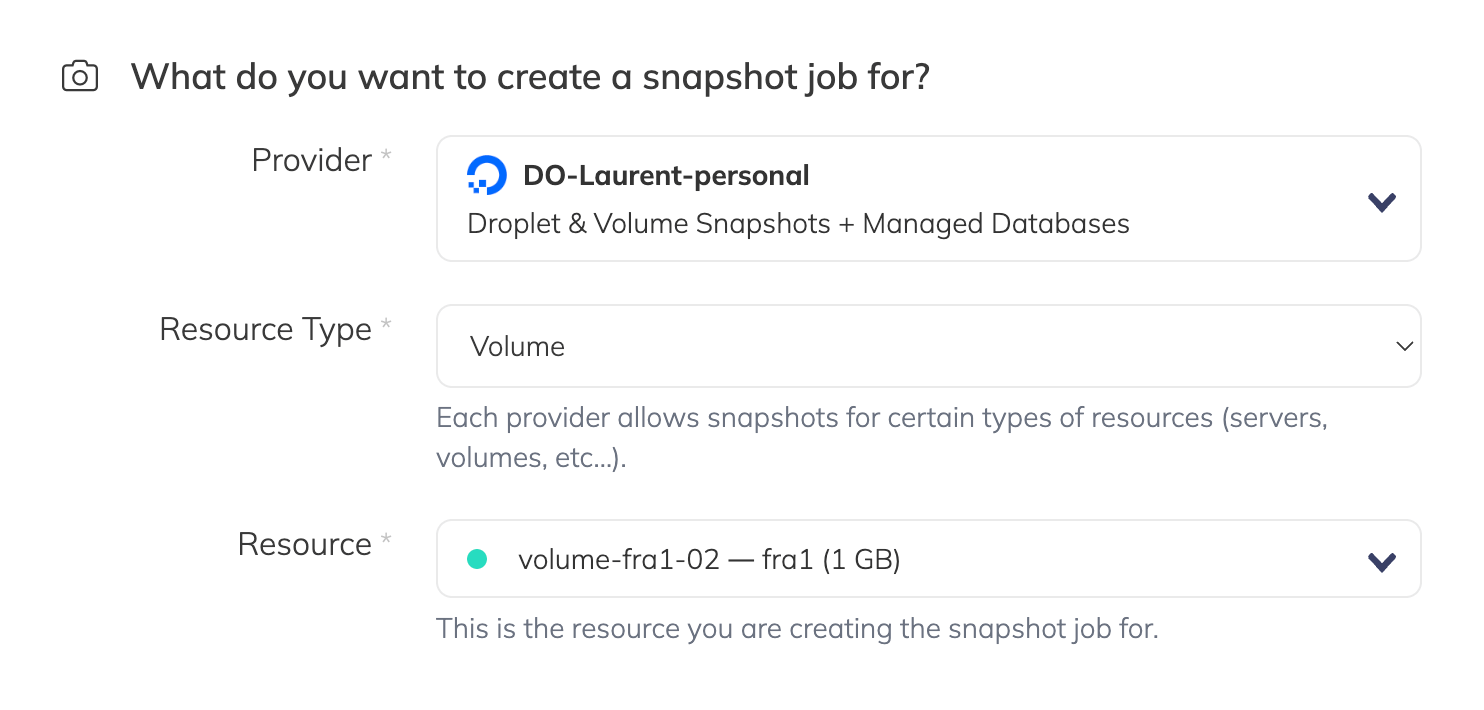Open the Resource Type dropdown arrow
This screenshot has height=710, width=1484.
click(x=1404, y=346)
